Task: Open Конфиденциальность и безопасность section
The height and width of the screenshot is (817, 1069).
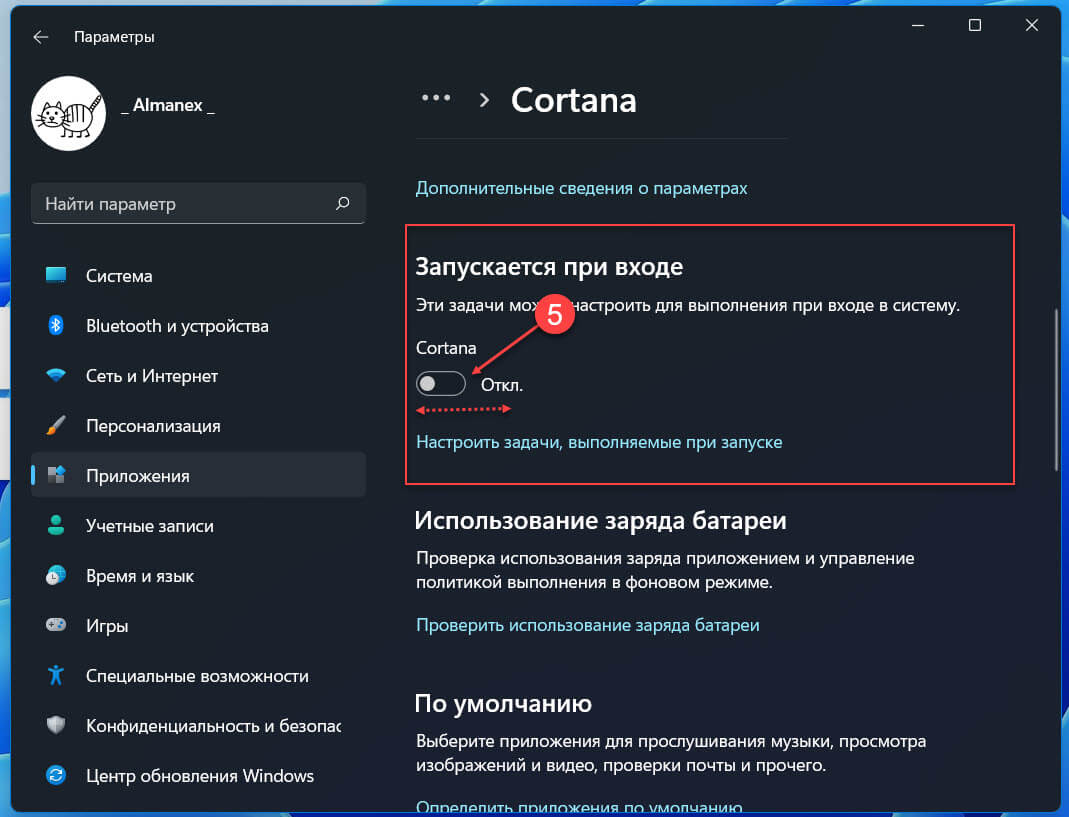Action: [x=198, y=725]
